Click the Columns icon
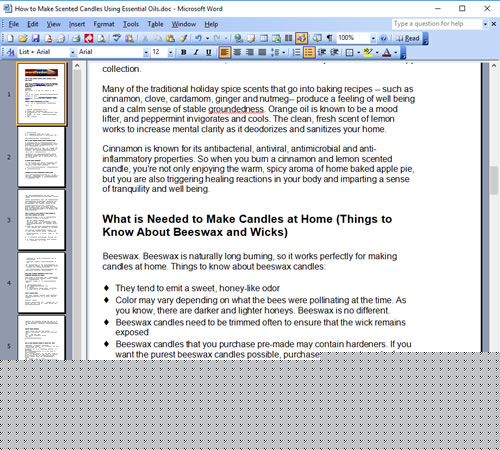The image size is (500, 450). [289, 38]
